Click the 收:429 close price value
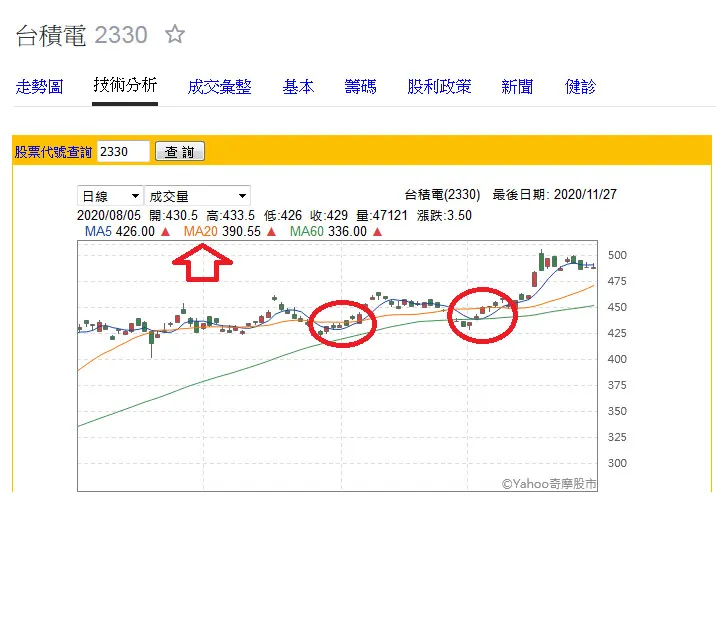The image size is (720, 634). click(x=329, y=215)
